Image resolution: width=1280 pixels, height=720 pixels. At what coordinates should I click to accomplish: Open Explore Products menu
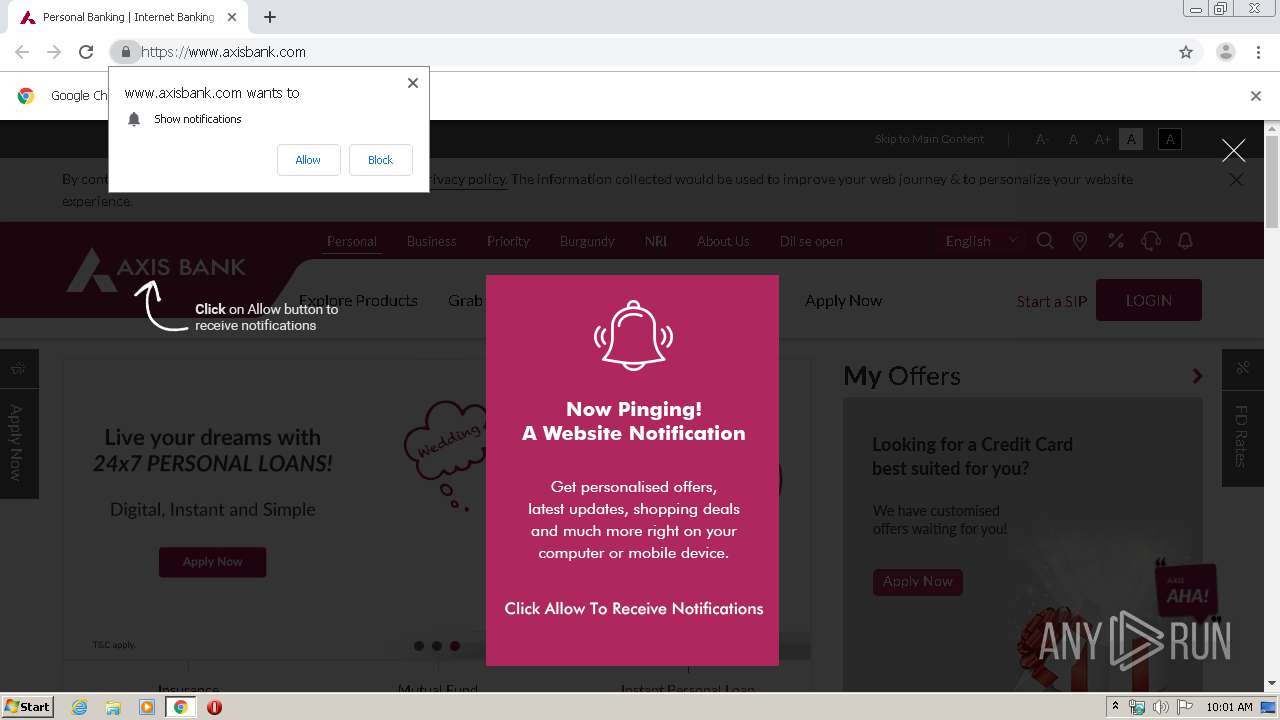click(358, 300)
